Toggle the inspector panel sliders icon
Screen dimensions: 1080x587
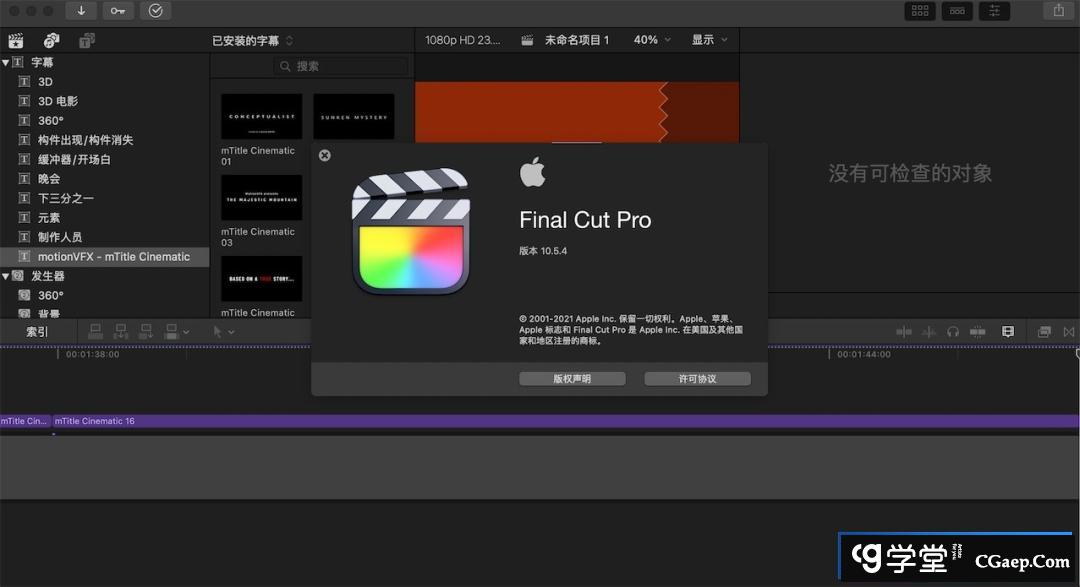994,11
